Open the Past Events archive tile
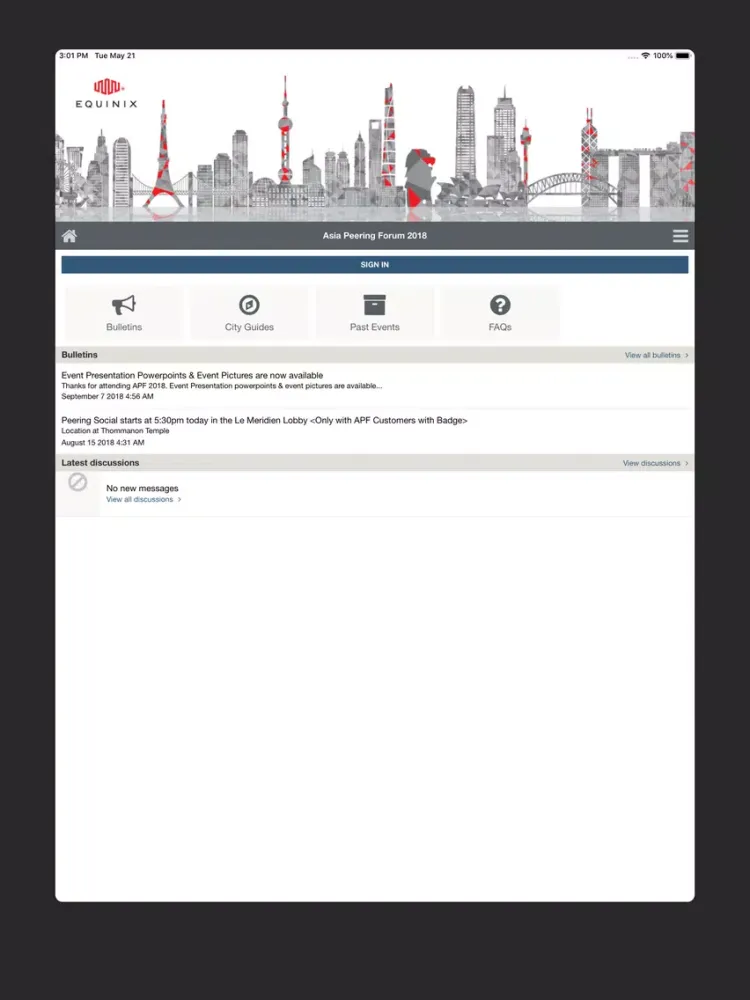Image resolution: width=750 pixels, height=1000 pixels. pyautogui.click(x=374, y=313)
